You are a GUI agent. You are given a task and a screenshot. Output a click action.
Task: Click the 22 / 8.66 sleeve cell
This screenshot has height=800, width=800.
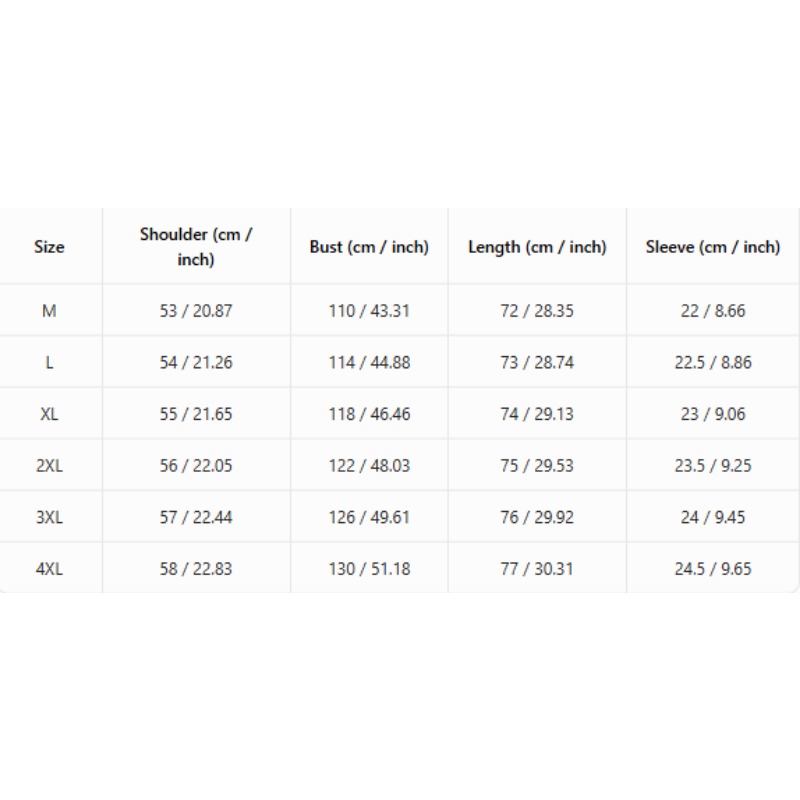tap(713, 311)
